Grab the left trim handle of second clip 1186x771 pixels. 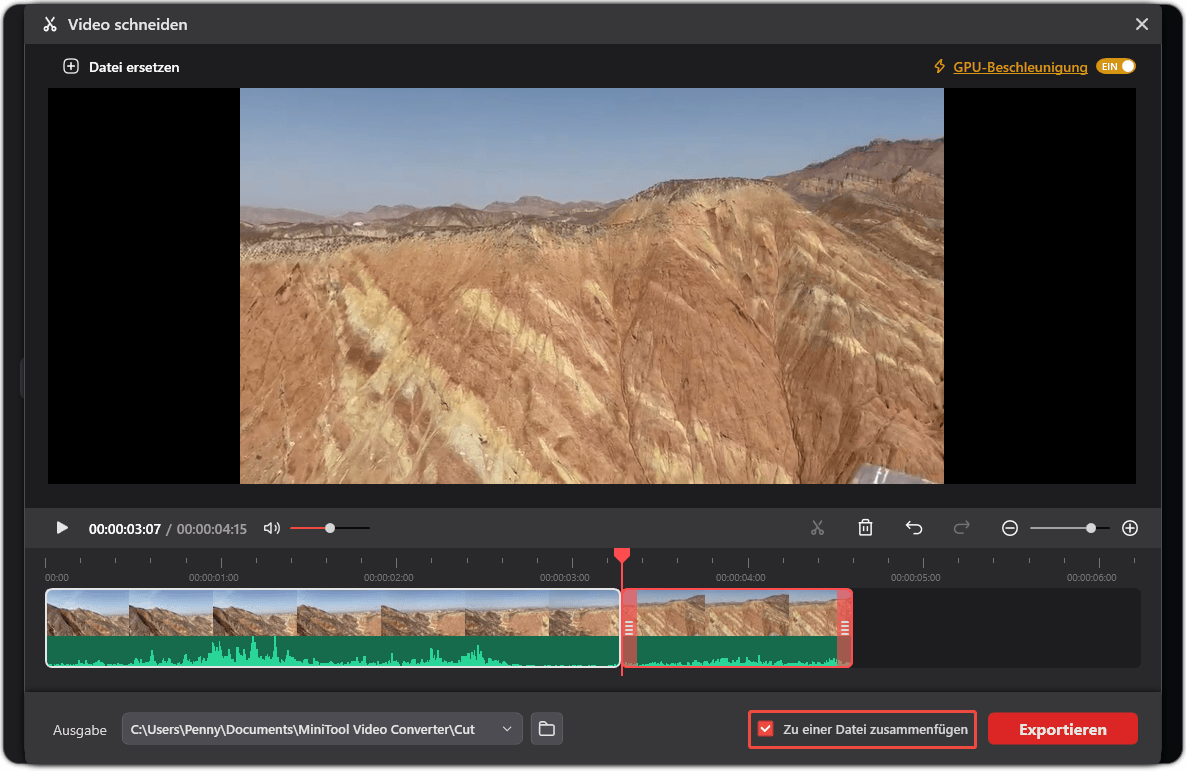(629, 628)
